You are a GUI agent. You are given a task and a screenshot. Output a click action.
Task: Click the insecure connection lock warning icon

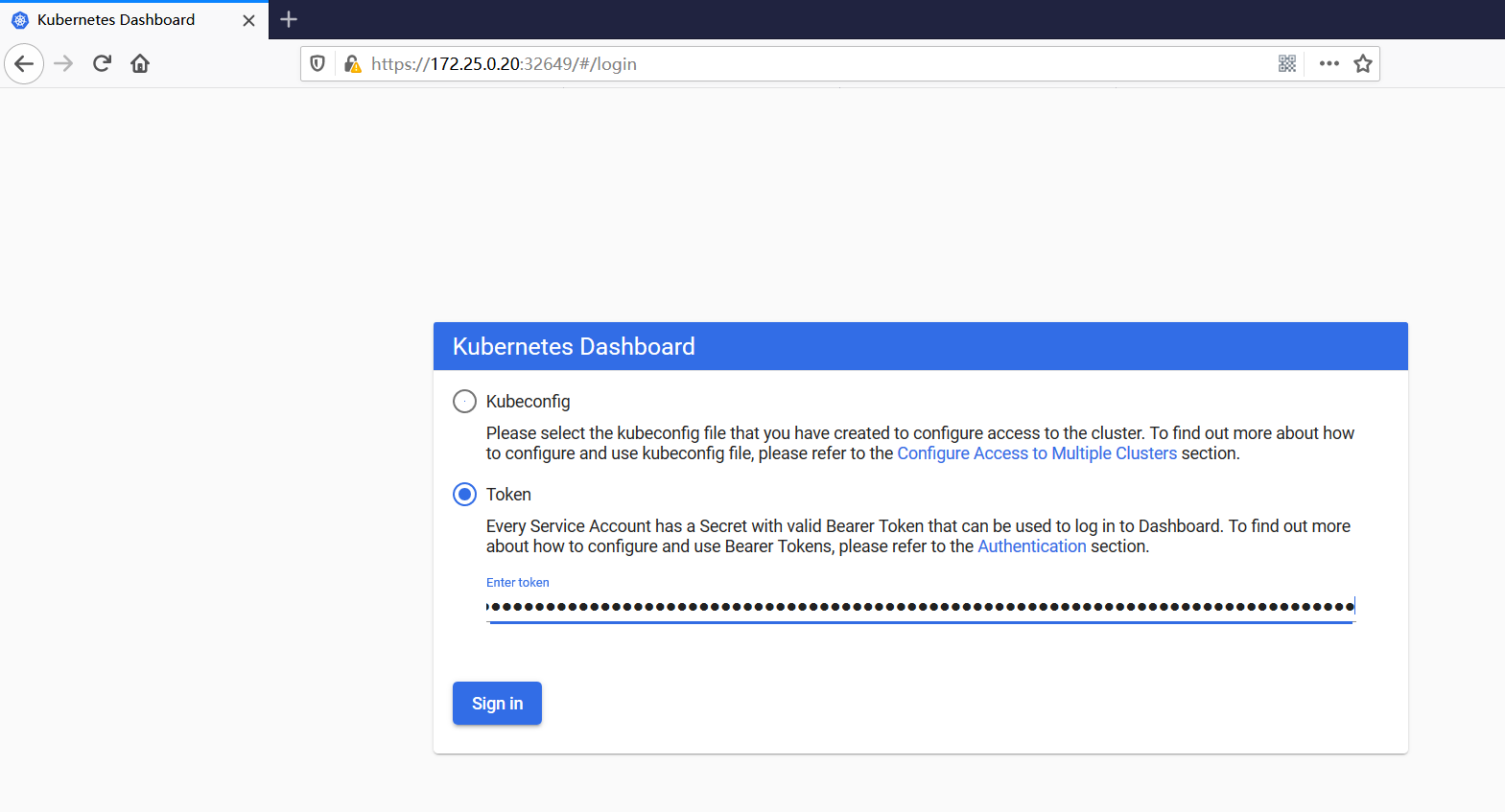(x=352, y=64)
